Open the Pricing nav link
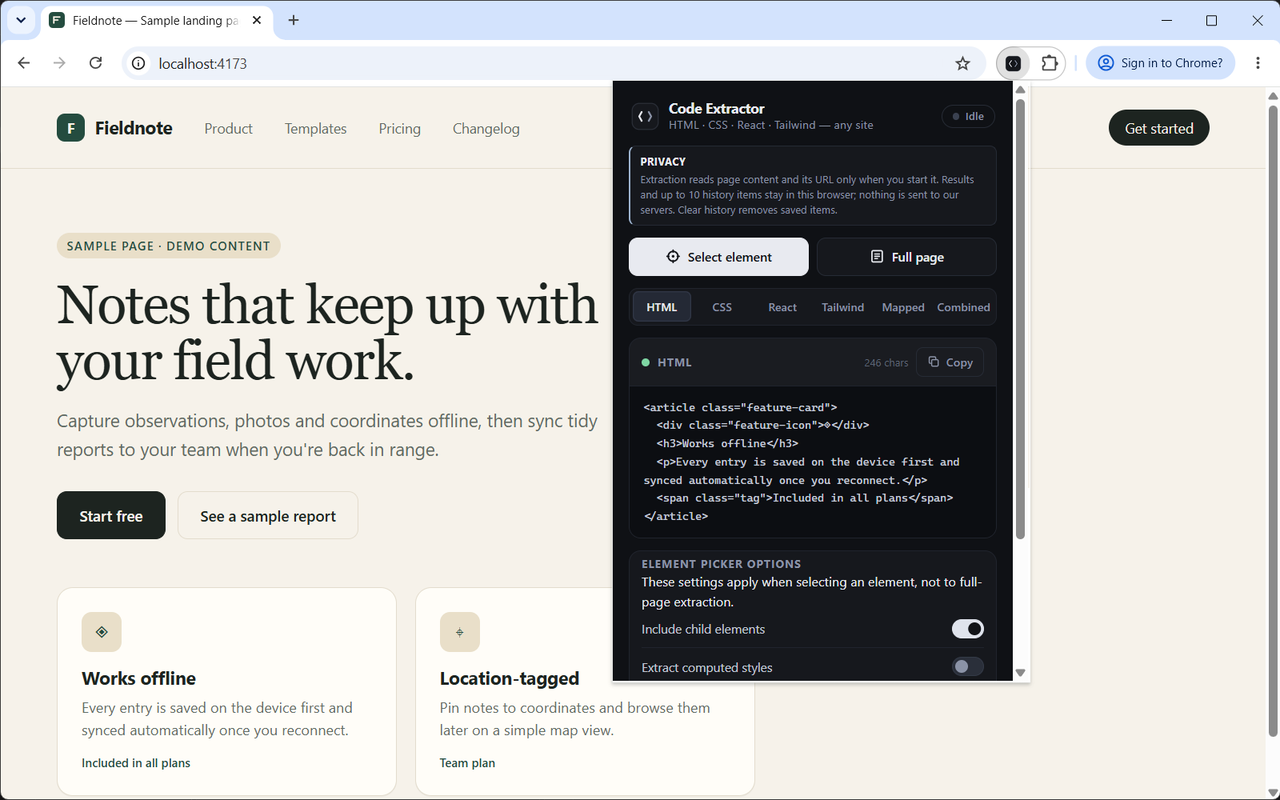 click(399, 128)
